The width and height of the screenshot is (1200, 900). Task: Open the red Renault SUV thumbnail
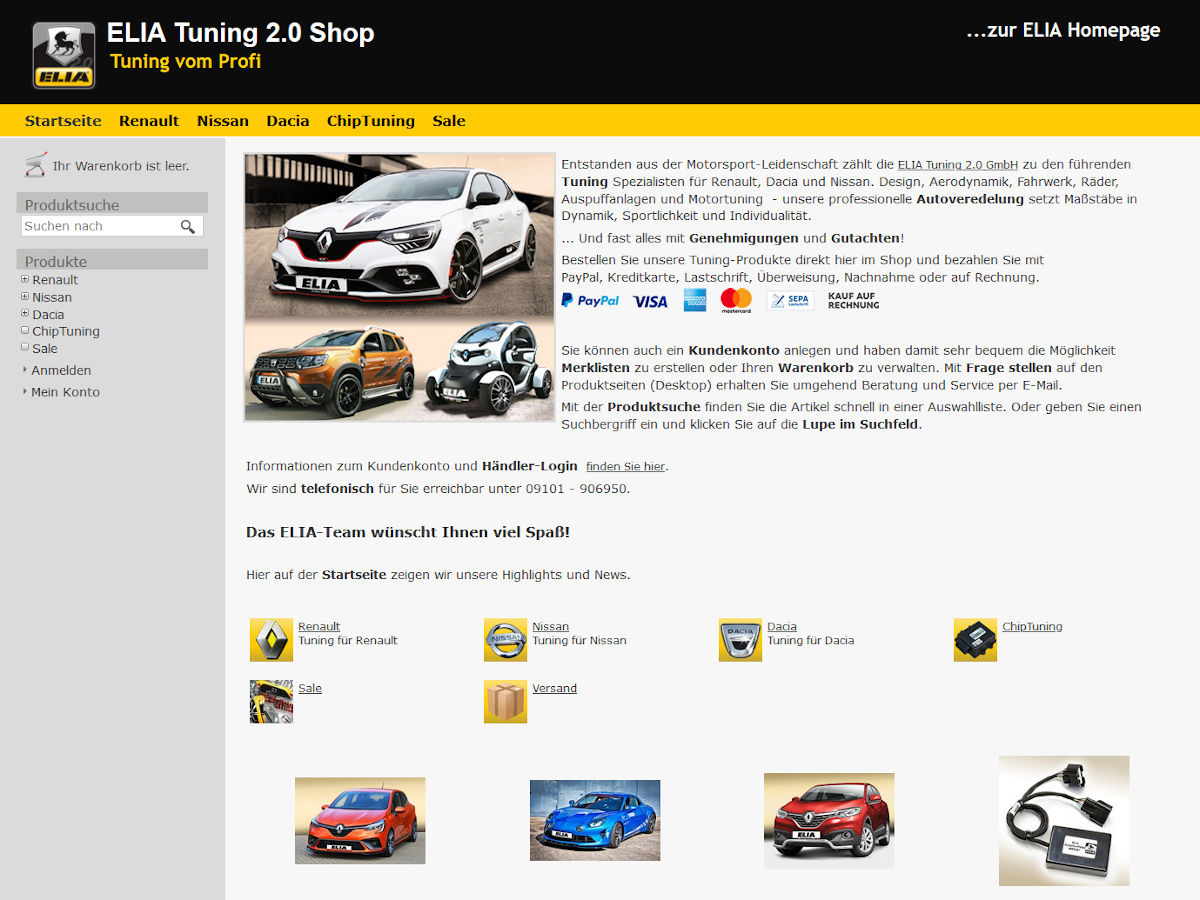[x=829, y=821]
